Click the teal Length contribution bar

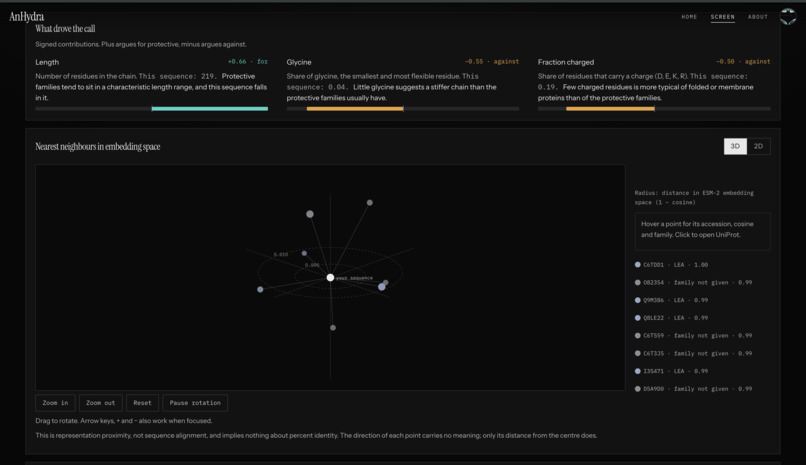tap(210, 108)
